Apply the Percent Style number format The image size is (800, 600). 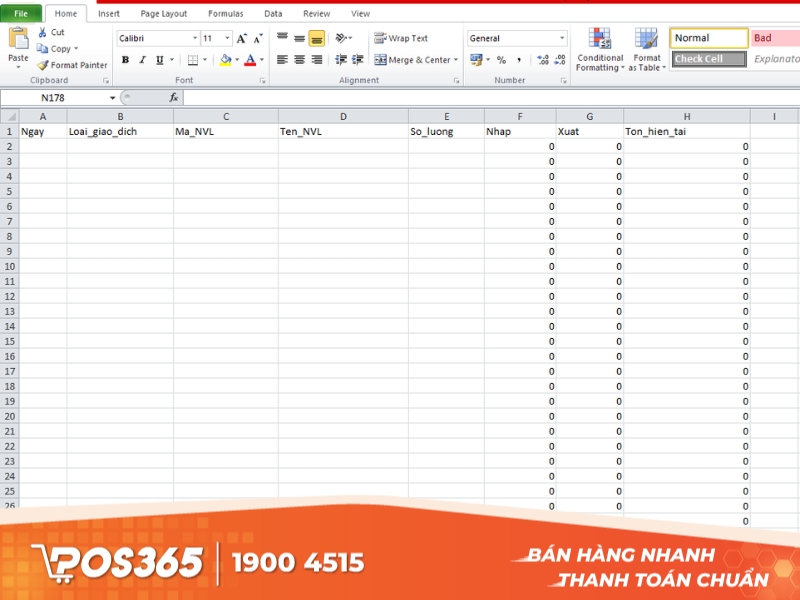[x=500, y=60]
